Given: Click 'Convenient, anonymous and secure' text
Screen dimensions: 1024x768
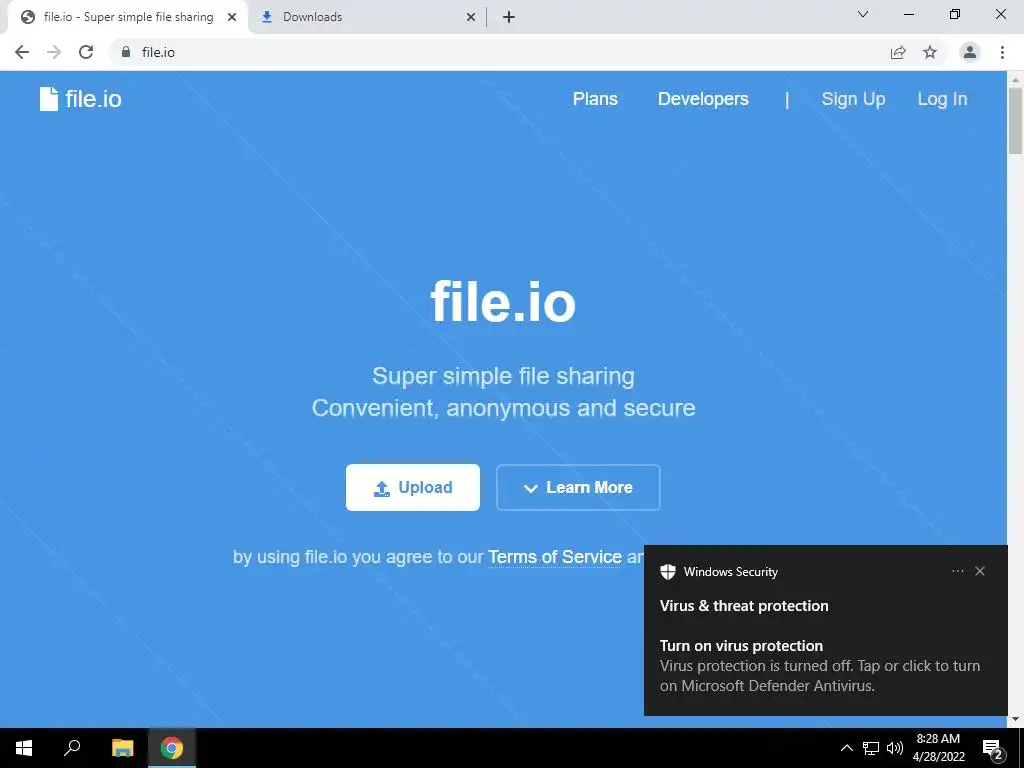Looking at the screenshot, I should 503,408.
